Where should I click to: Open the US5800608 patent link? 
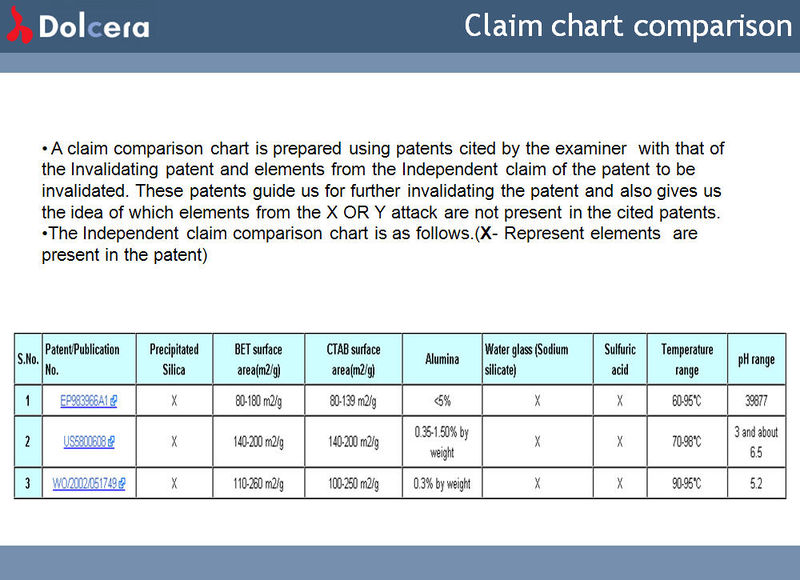click(x=84, y=441)
